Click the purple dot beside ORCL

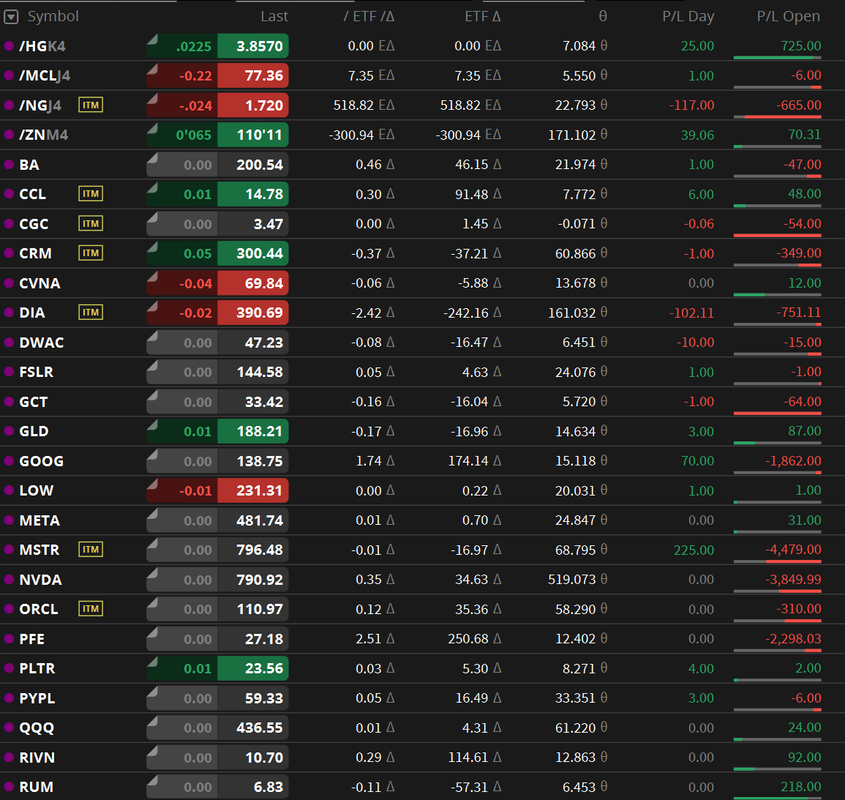9,609
